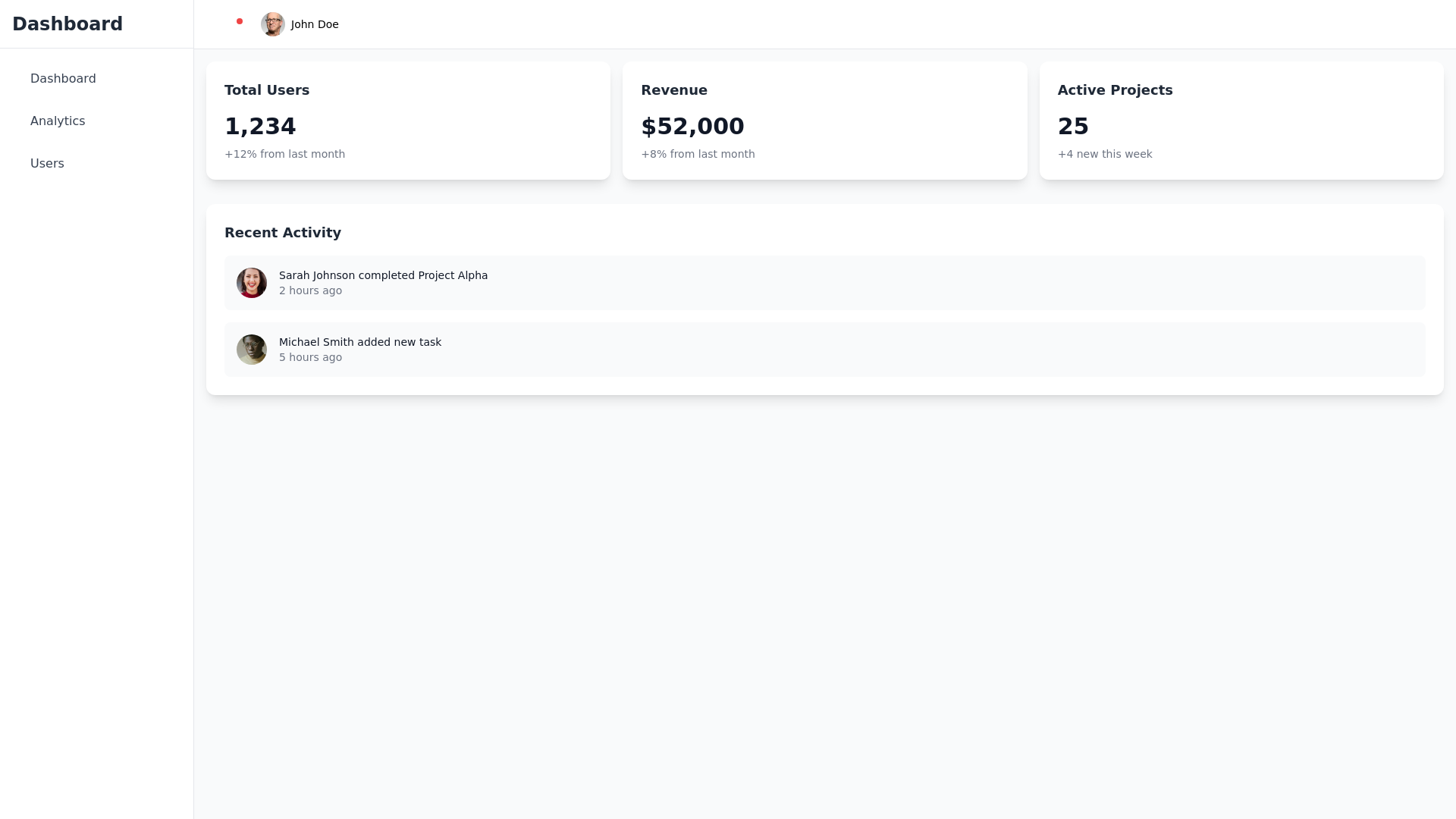Select the Total Users stat card
Viewport: 1456px width, 819px height.
pos(408,121)
